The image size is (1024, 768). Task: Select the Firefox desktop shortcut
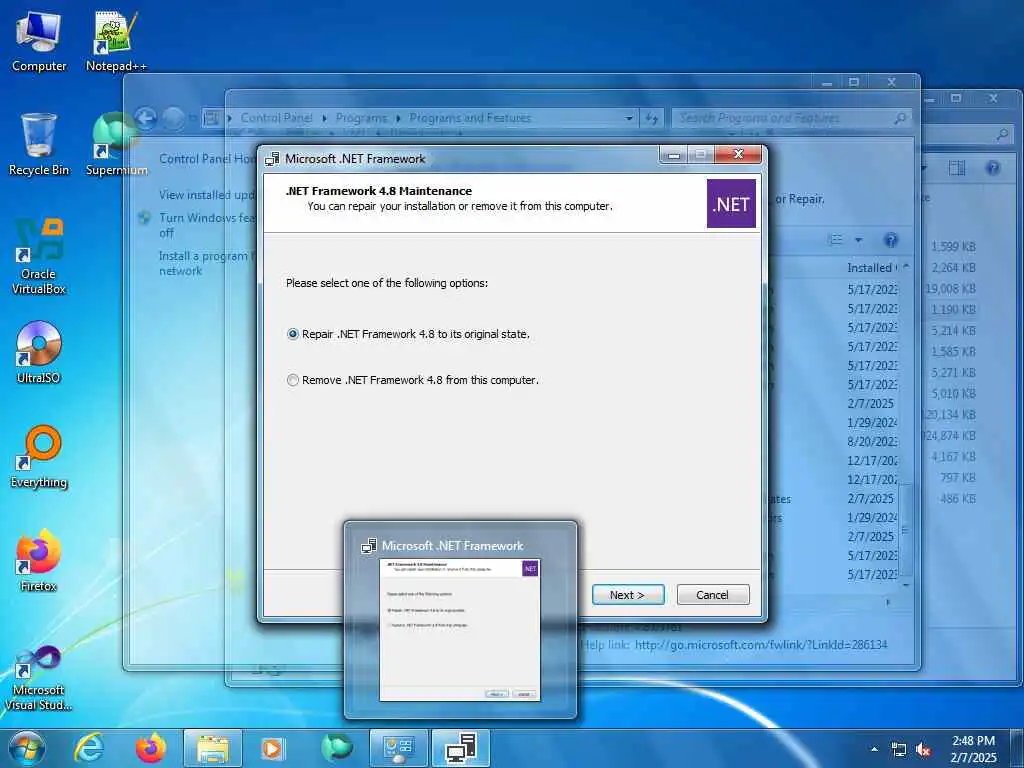click(39, 561)
